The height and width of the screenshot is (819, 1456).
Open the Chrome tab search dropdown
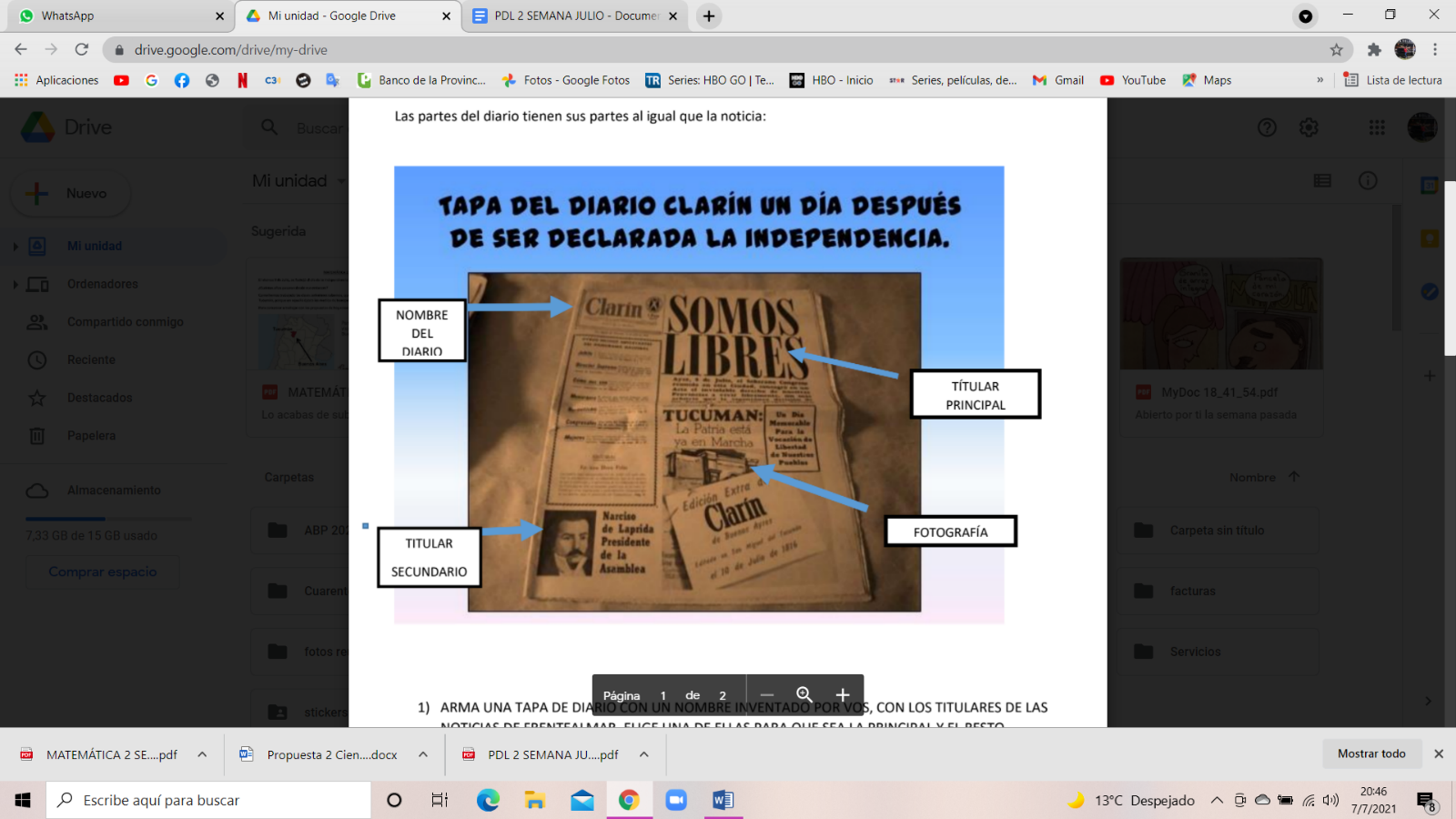coord(1306,16)
